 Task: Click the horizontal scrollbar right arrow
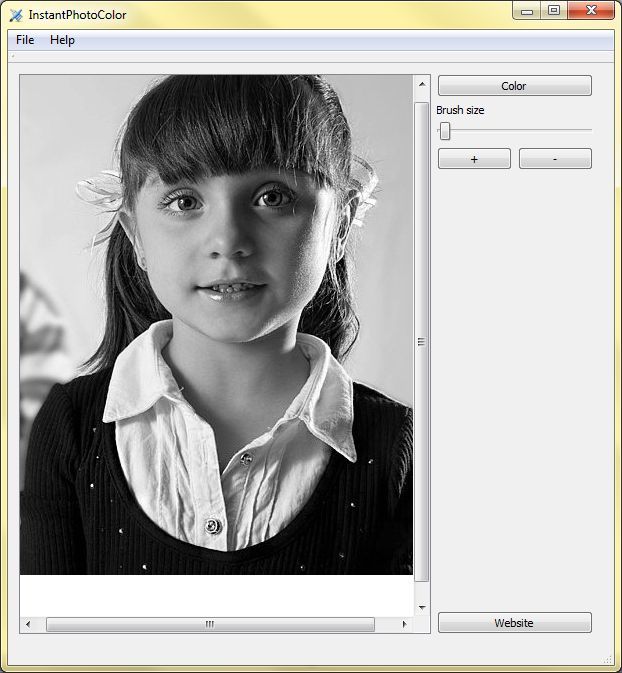[x=404, y=624]
